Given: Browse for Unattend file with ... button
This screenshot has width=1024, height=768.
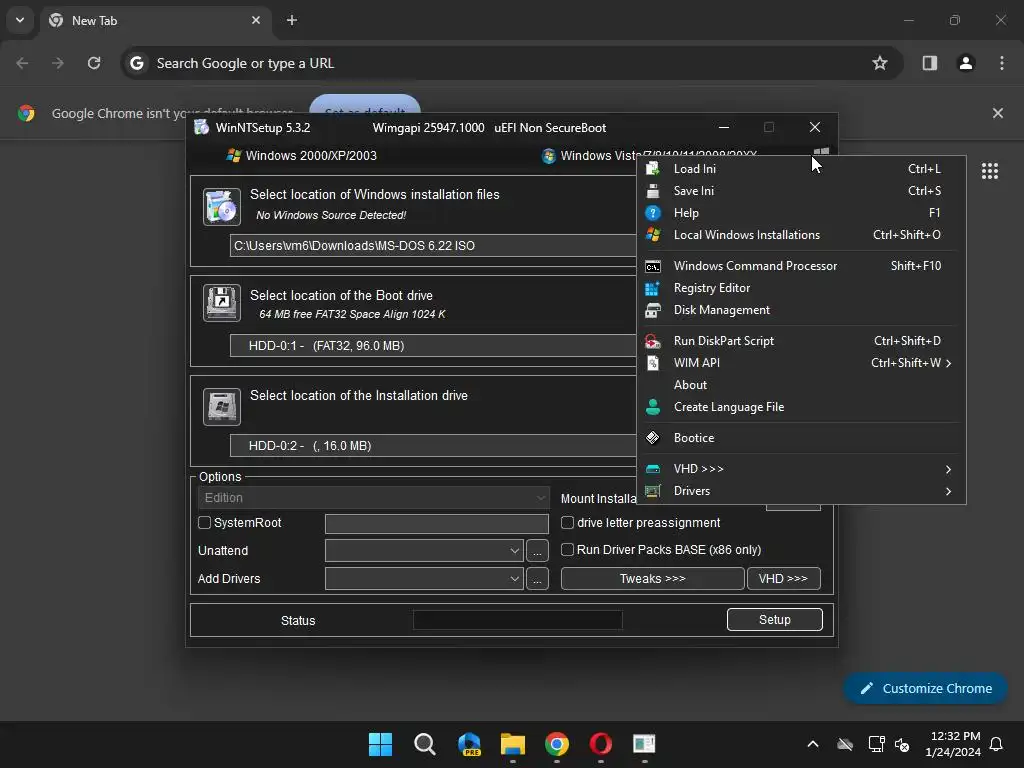Looking at the screenshot, I should pyautogui.click(x=537, y=551).
